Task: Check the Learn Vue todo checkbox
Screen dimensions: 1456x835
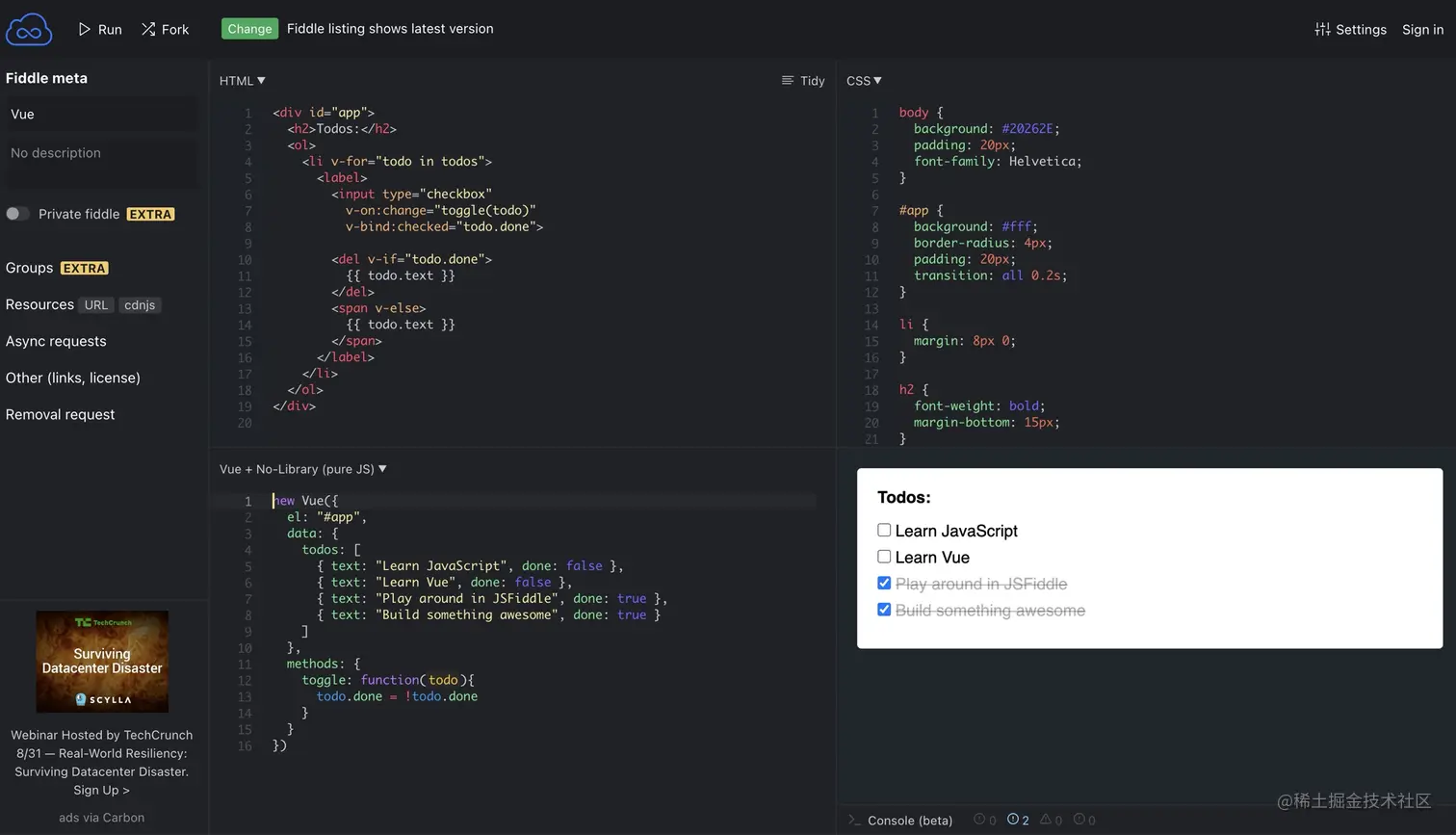Action: 884,557
